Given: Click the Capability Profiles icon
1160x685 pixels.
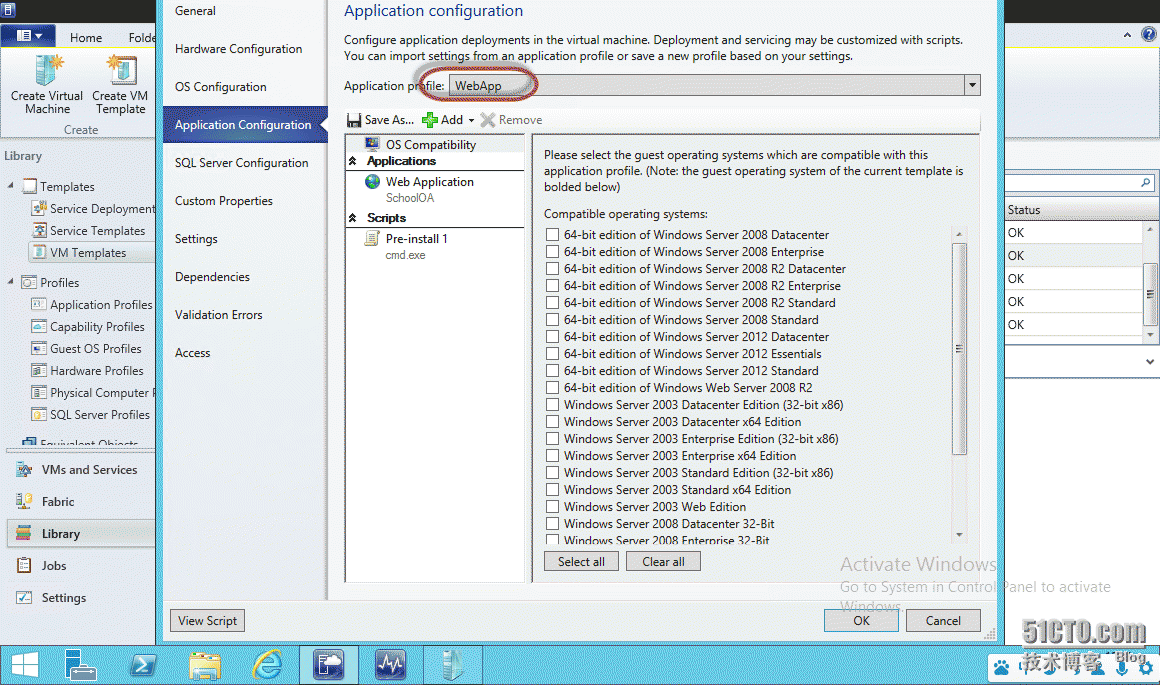Looking at the screenshot, I should tap(39, 326).
